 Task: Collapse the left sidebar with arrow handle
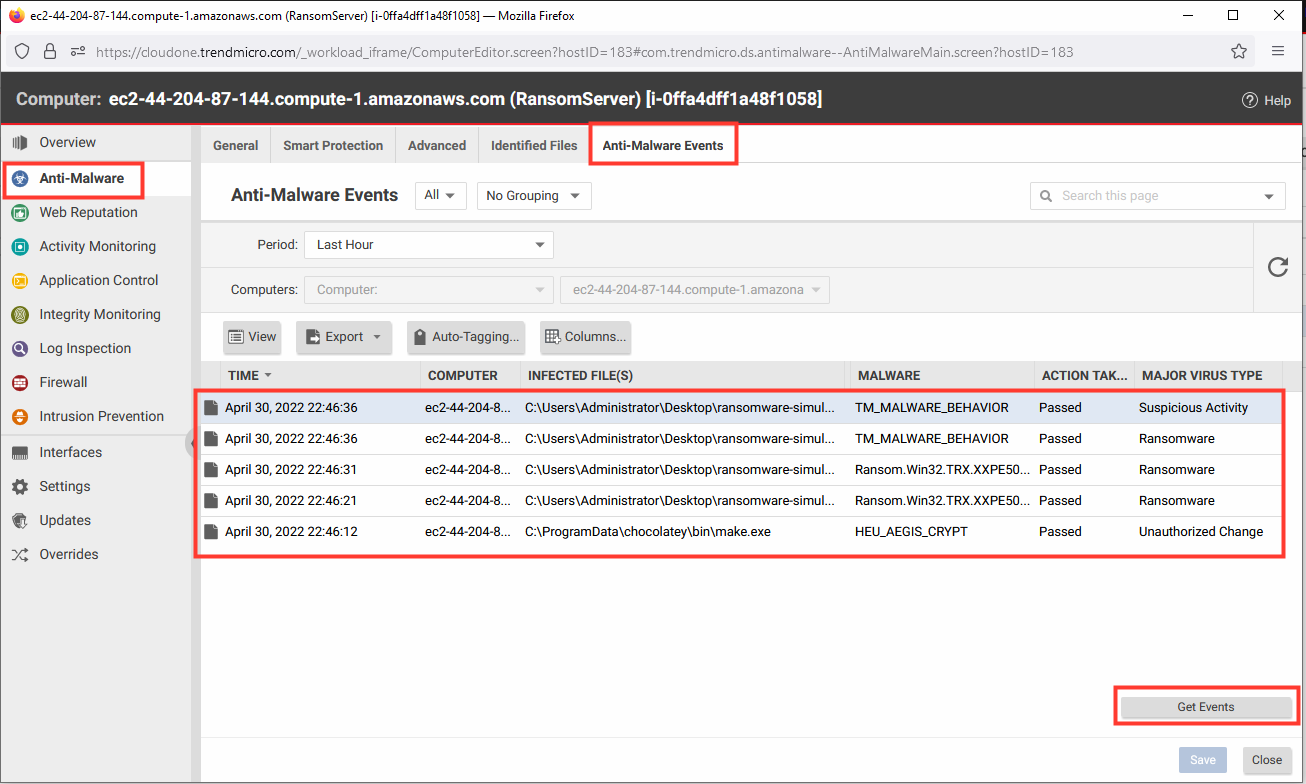(x=190, y=445)
